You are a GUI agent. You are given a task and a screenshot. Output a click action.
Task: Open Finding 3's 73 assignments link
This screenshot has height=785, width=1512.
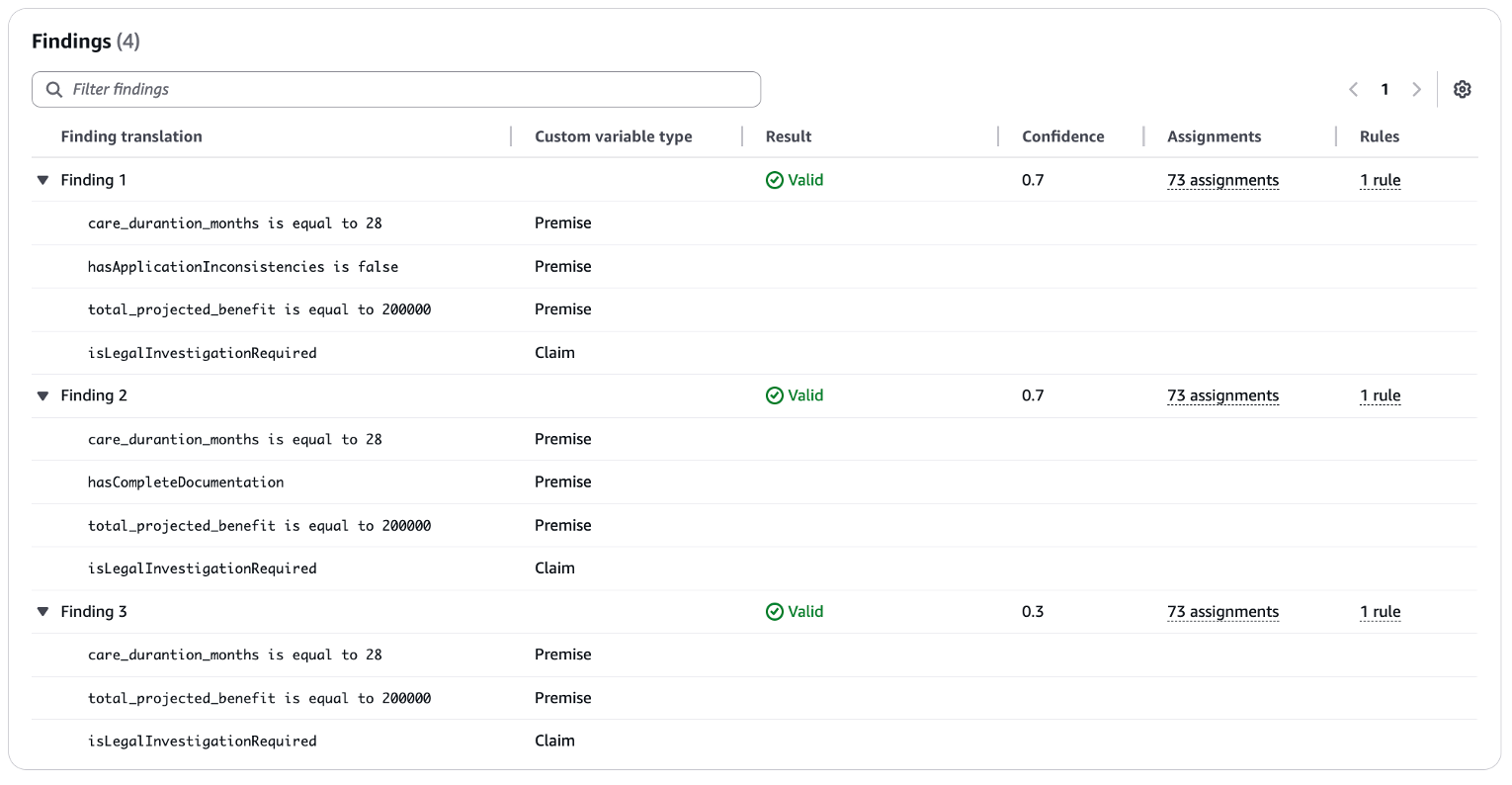click(1223, 611)
